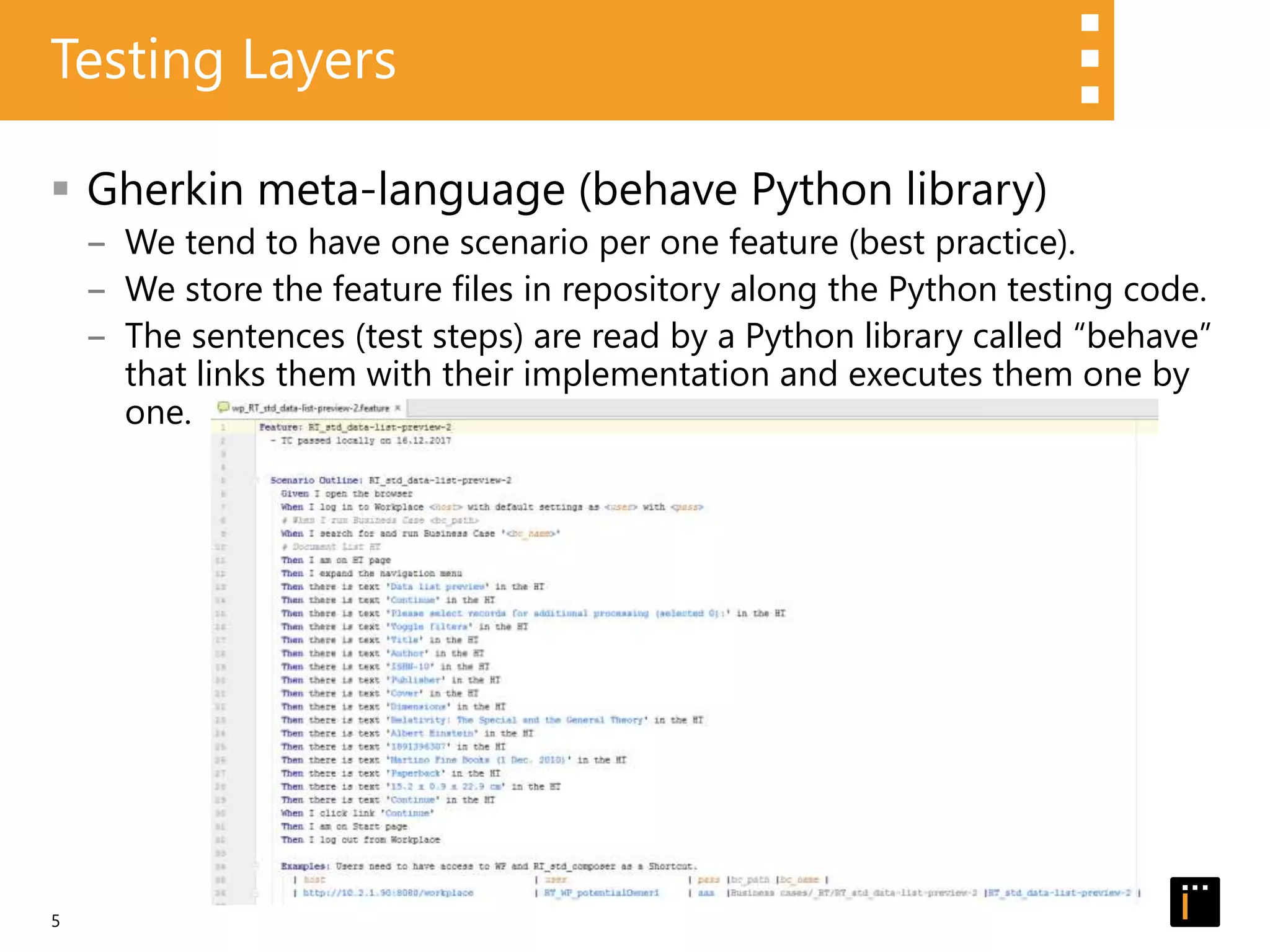The width and height of the screenshot is (1270, 952).
Task: Click the 'host' column header in Examples table
Action: 314,879
